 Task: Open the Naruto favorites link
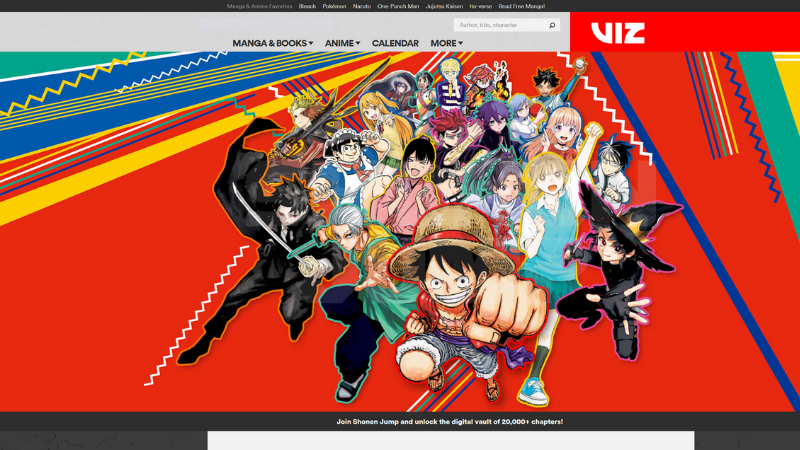point(362,6)
